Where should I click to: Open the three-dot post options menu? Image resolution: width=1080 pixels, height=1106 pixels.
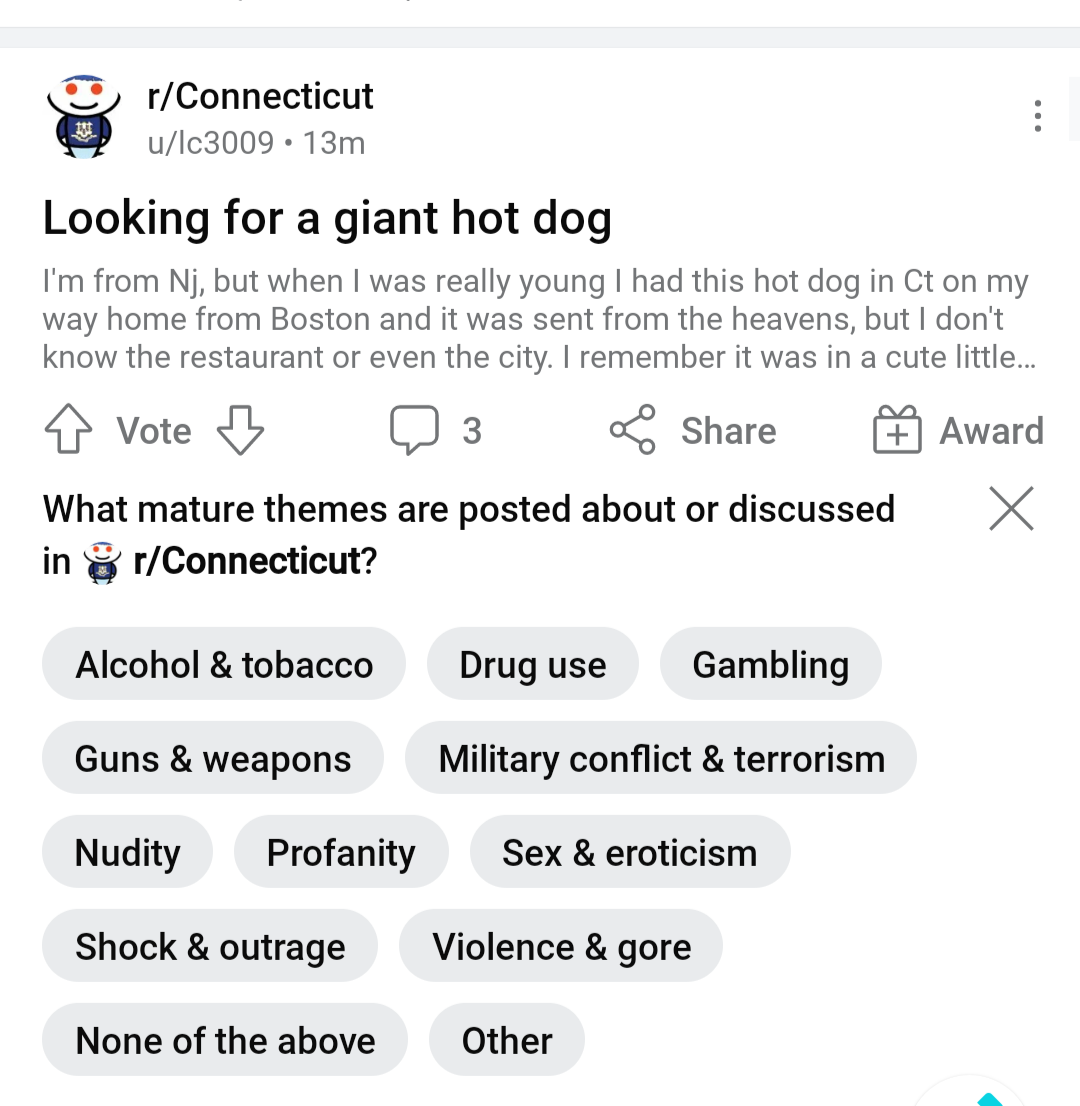click(1038, 116)
